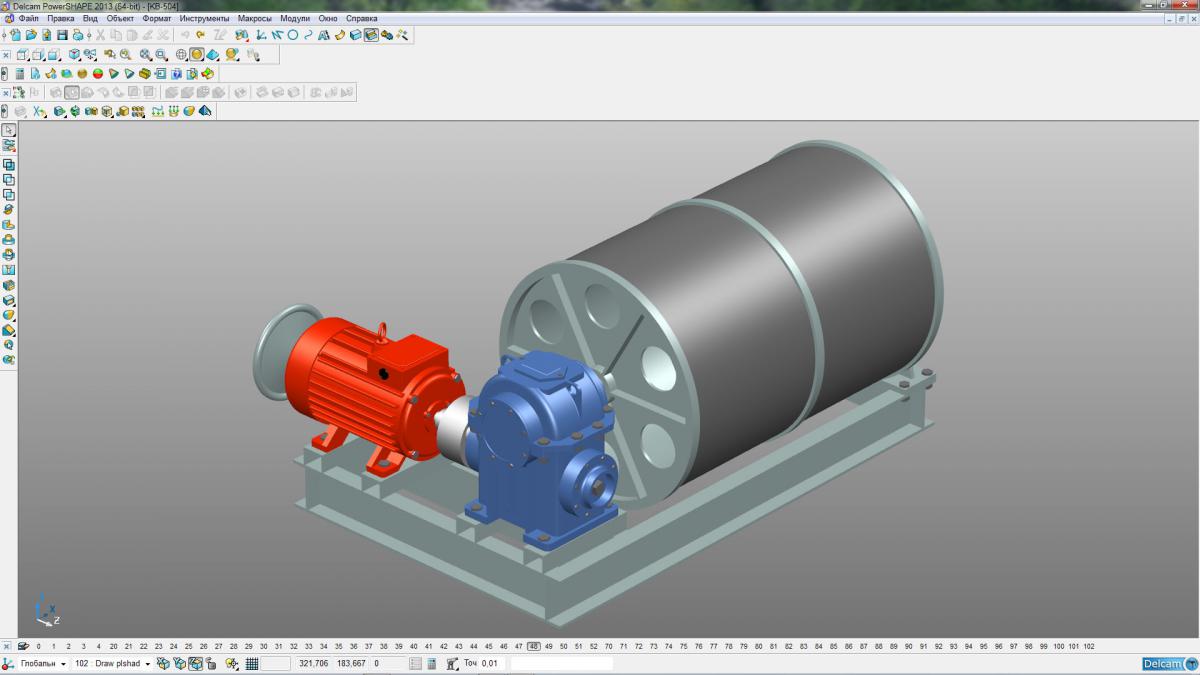Create a new model file
1200x675 pixels.
coord(16,35)
